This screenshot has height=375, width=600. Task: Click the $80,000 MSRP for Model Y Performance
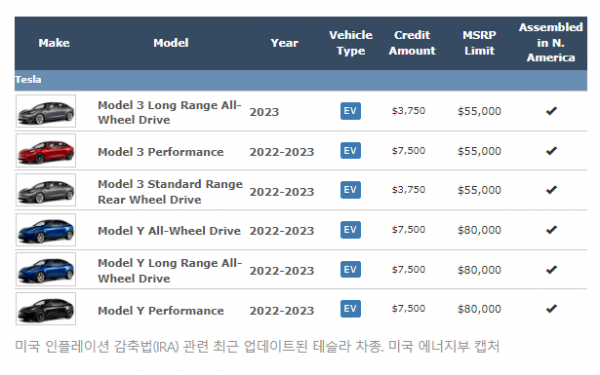click(x=479, y=309)
